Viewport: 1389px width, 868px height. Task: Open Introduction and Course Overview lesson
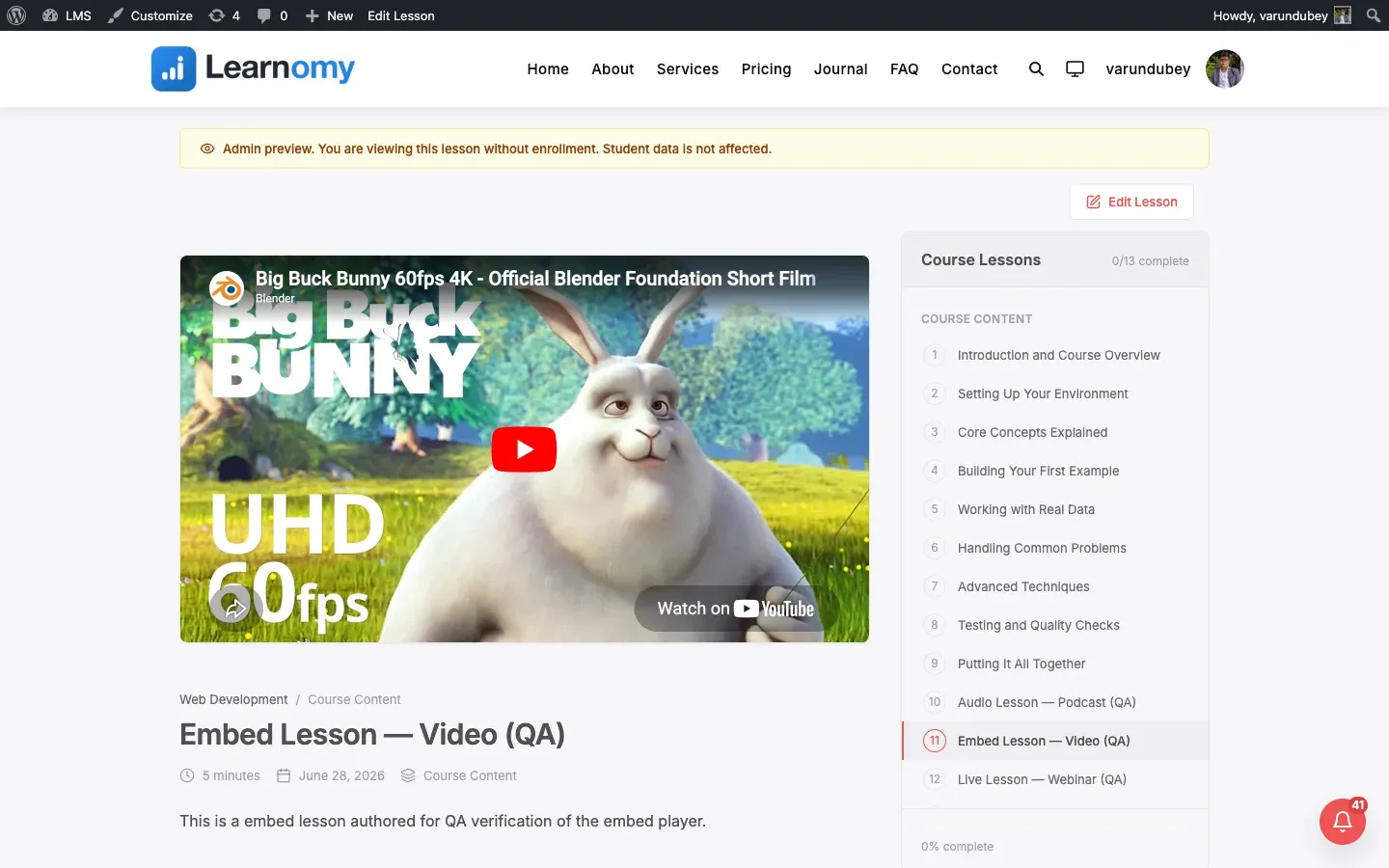(x=1055, y=355)
